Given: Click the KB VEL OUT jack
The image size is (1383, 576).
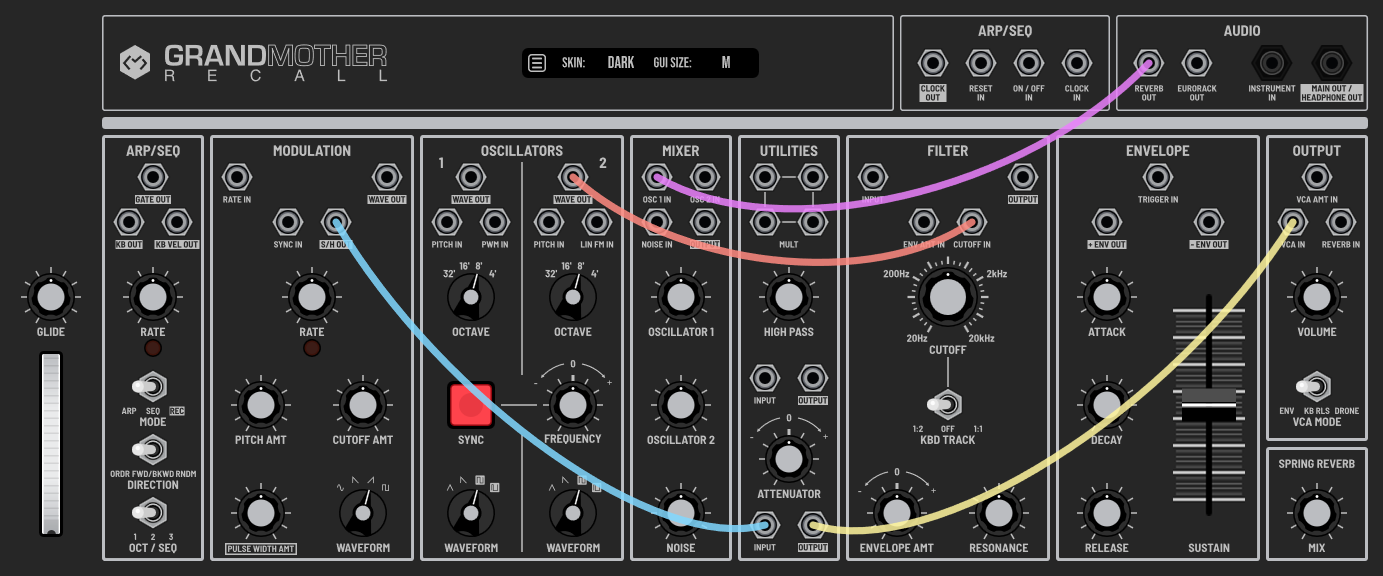Looking at the screenshot, I should click(x=177, y=221).
